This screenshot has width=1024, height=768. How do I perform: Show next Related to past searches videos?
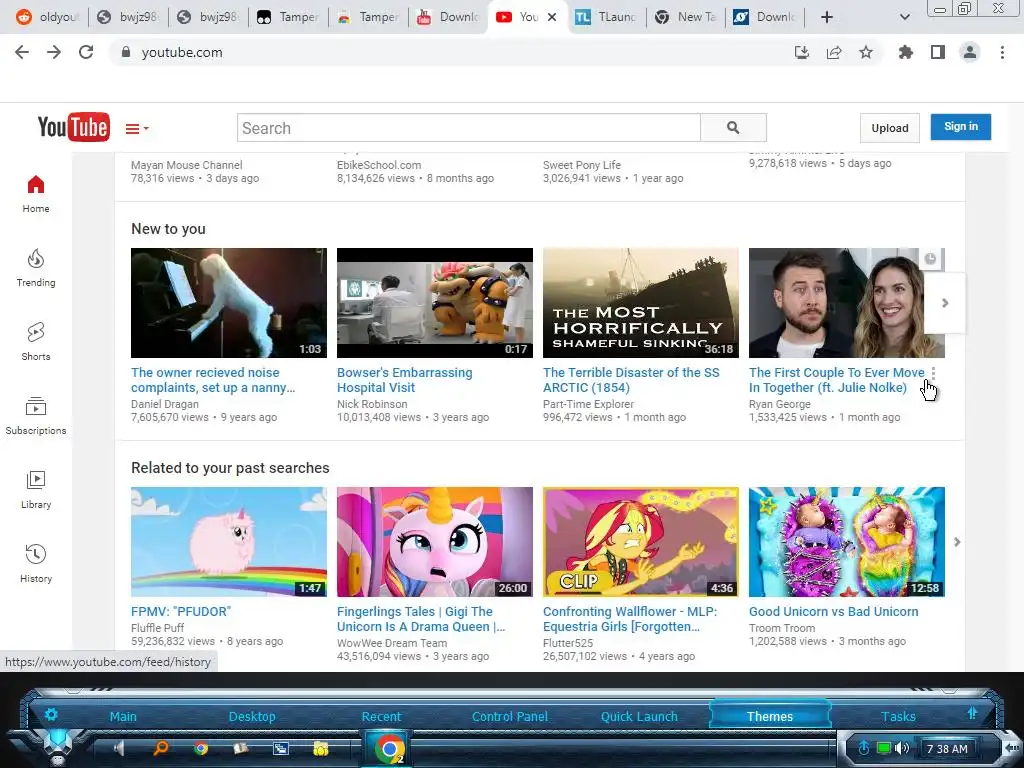(957, 542)
